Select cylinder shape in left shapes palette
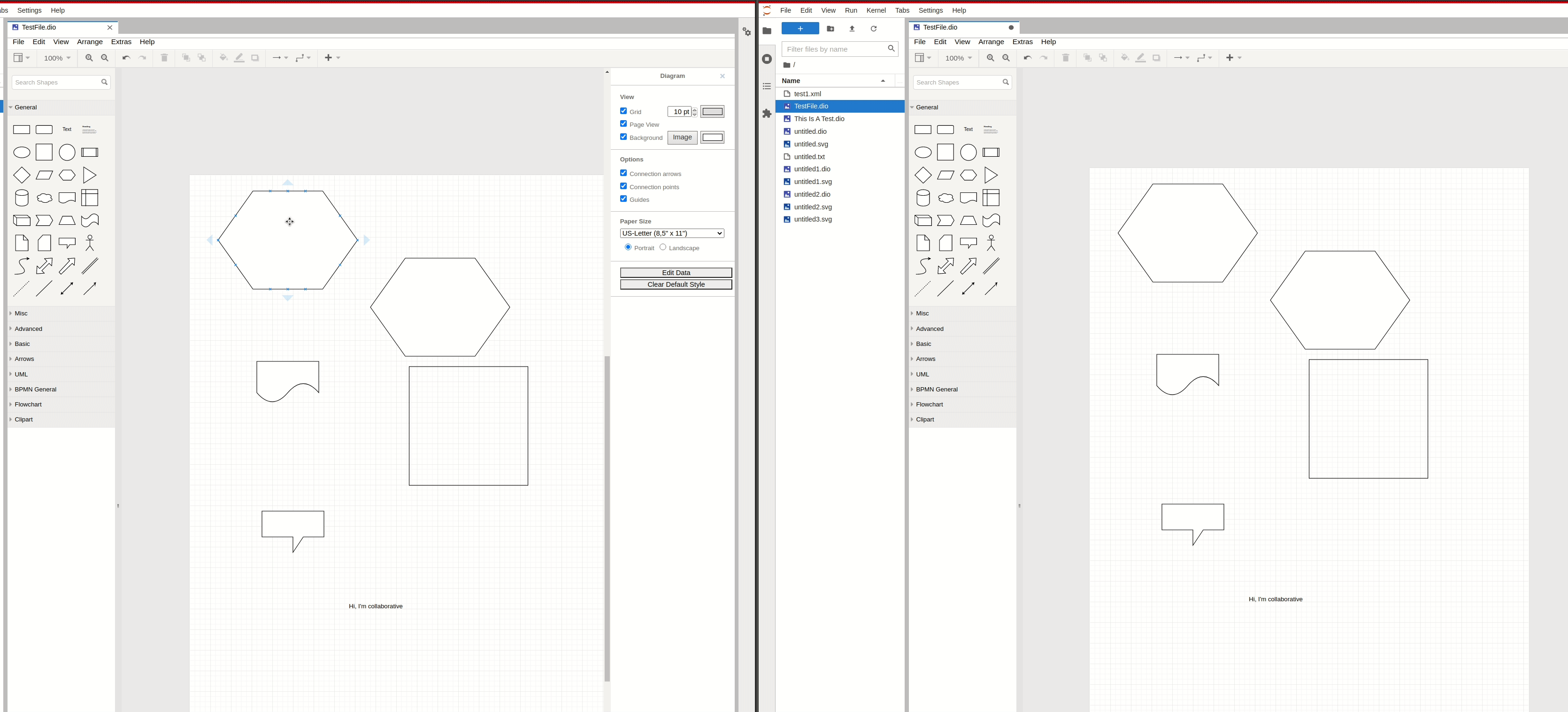1568x712 pixels. pyautogui.click(x=22, y=198)
